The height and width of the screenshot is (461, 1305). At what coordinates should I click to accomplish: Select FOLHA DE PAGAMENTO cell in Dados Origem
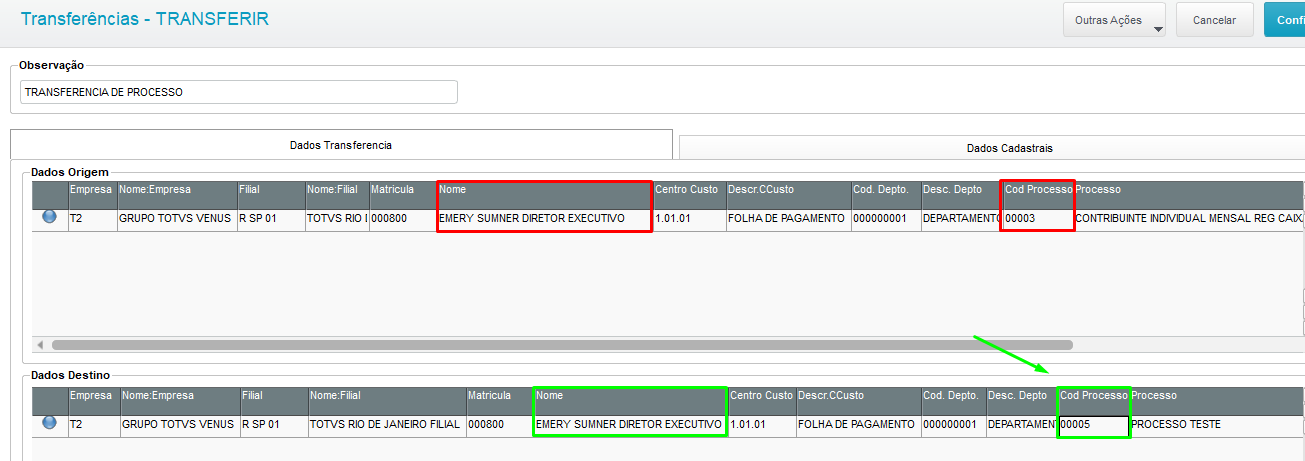[787, 218]
